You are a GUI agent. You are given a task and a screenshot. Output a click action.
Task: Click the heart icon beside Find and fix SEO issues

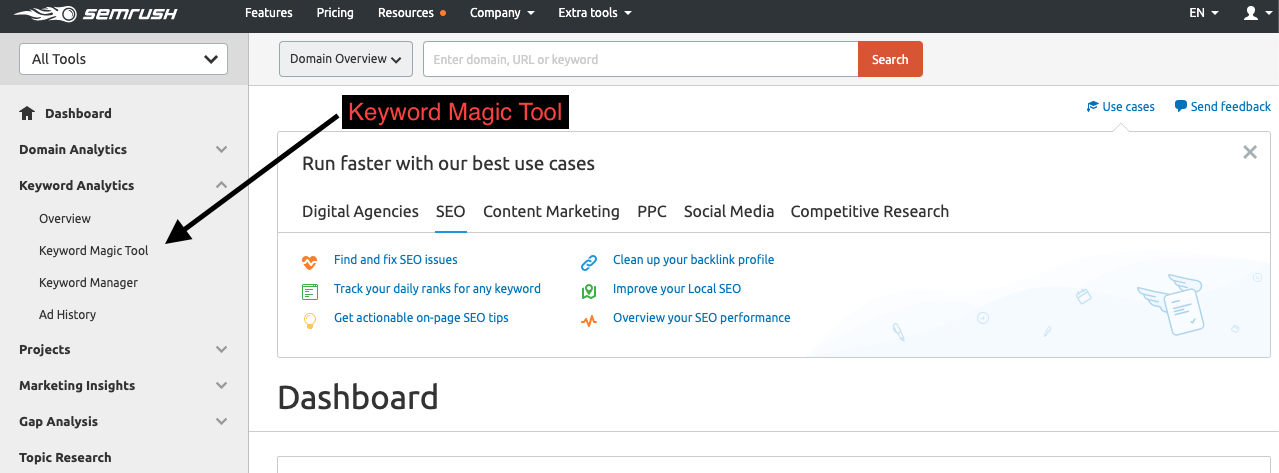click(310, 263)
